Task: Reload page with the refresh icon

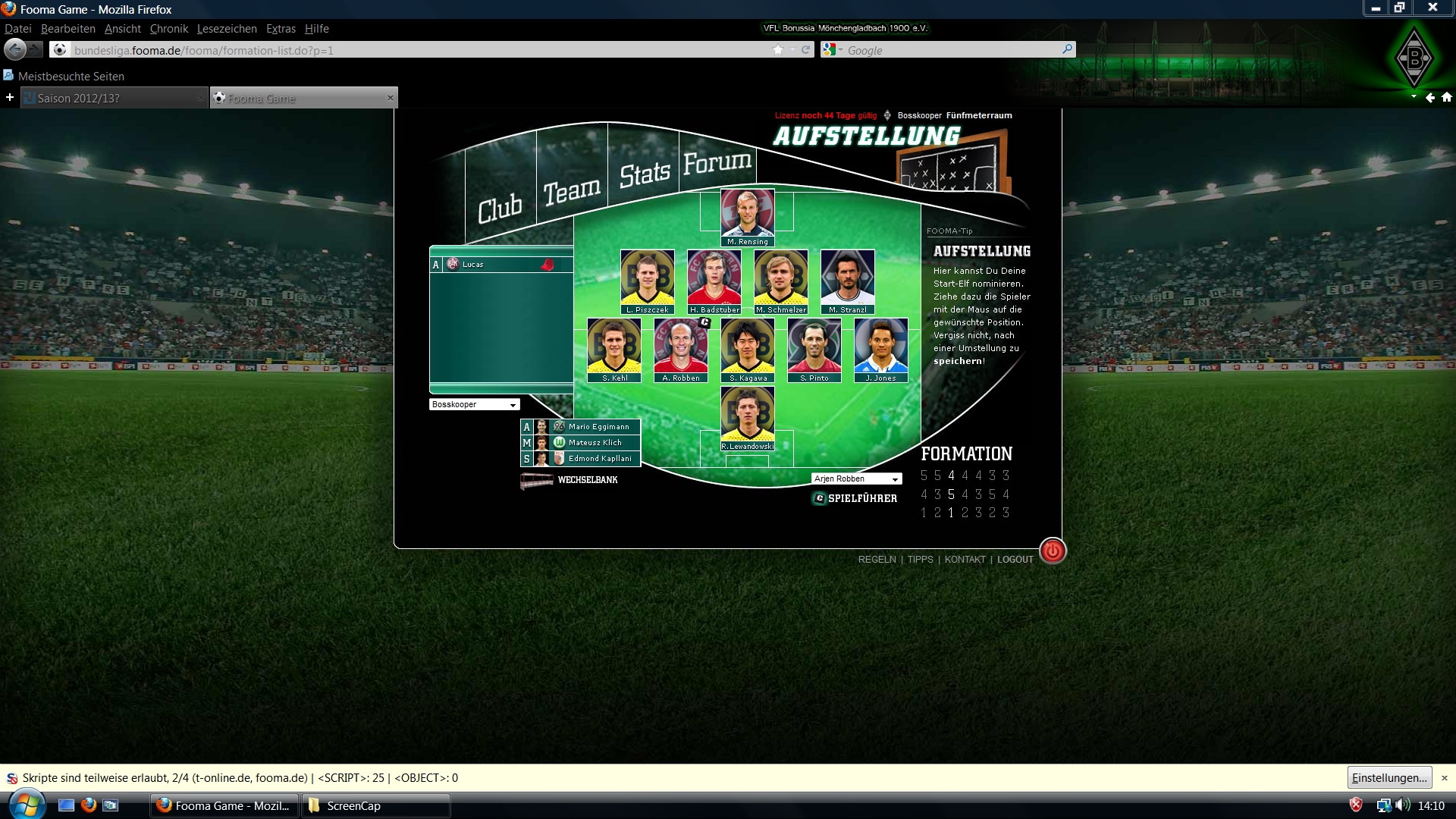Action: tap(806, 50)
